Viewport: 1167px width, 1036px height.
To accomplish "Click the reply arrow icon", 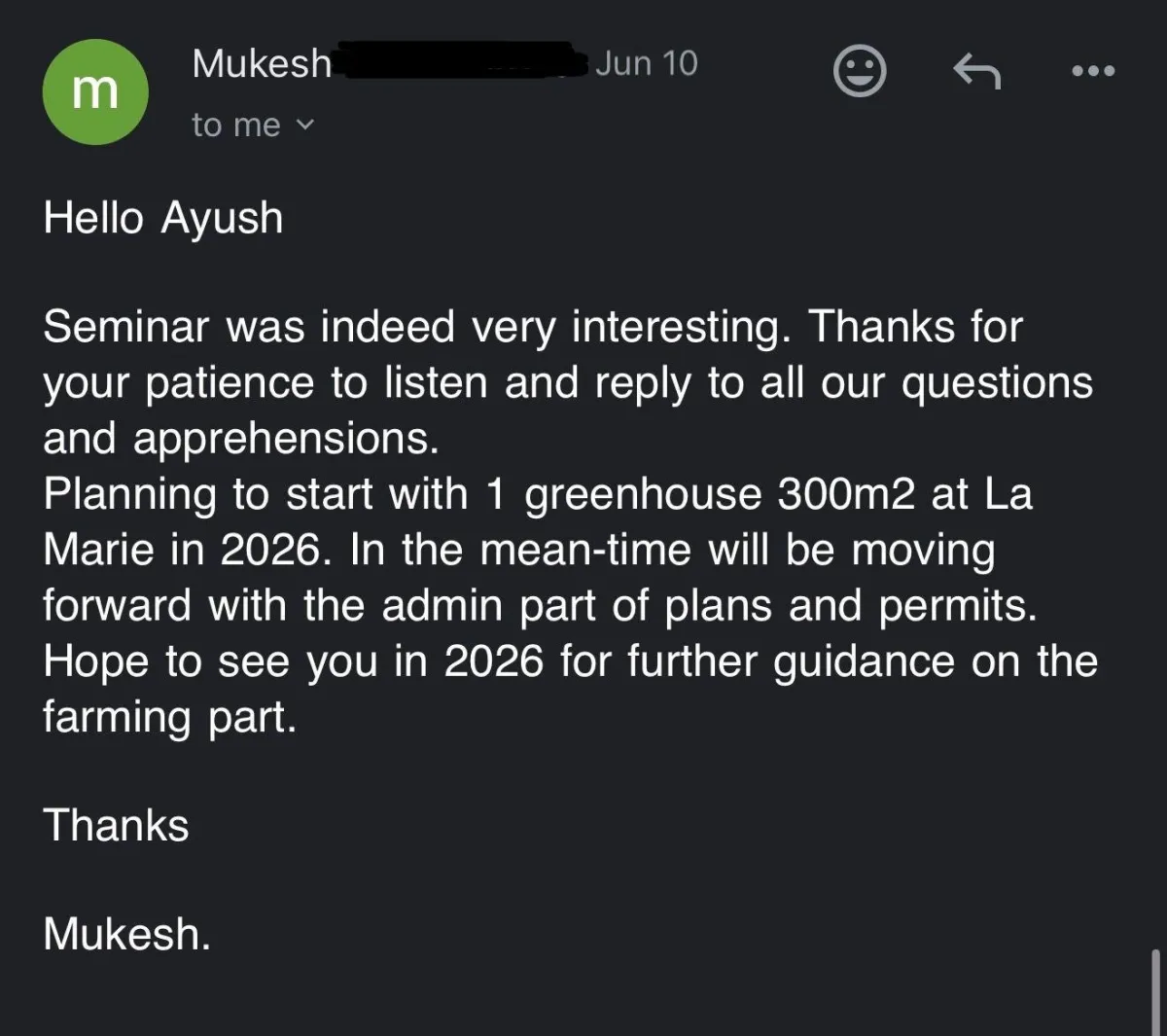I will tap(976, 71).
